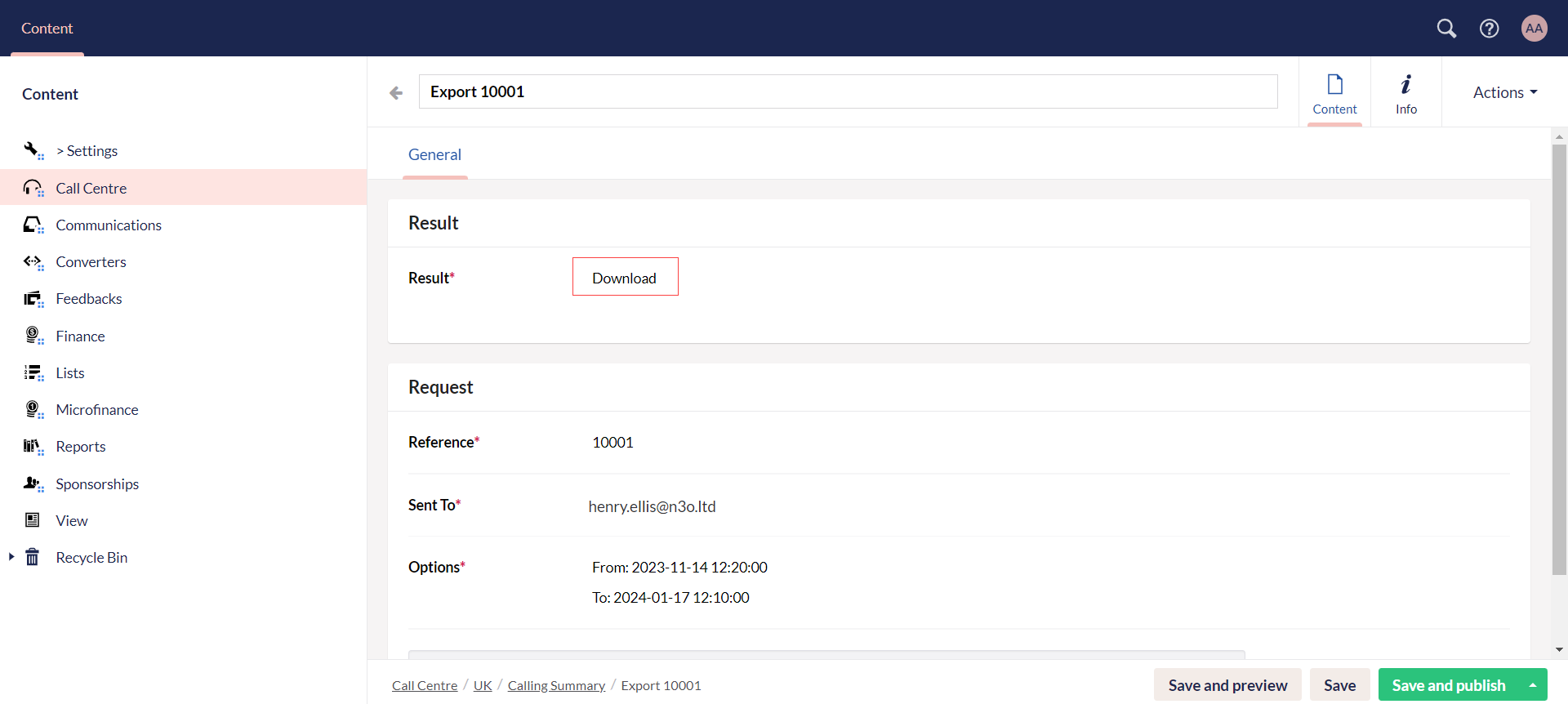The height and width of the screenshot is (704, 1568).
Task: Click Save and preview button
Action: (x=1227, y=685)
